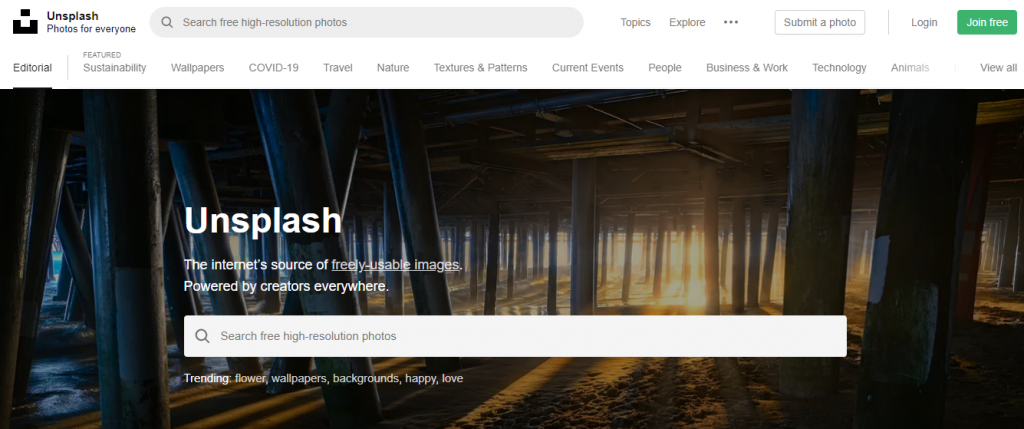Click trending term love

tap(453, 378)
